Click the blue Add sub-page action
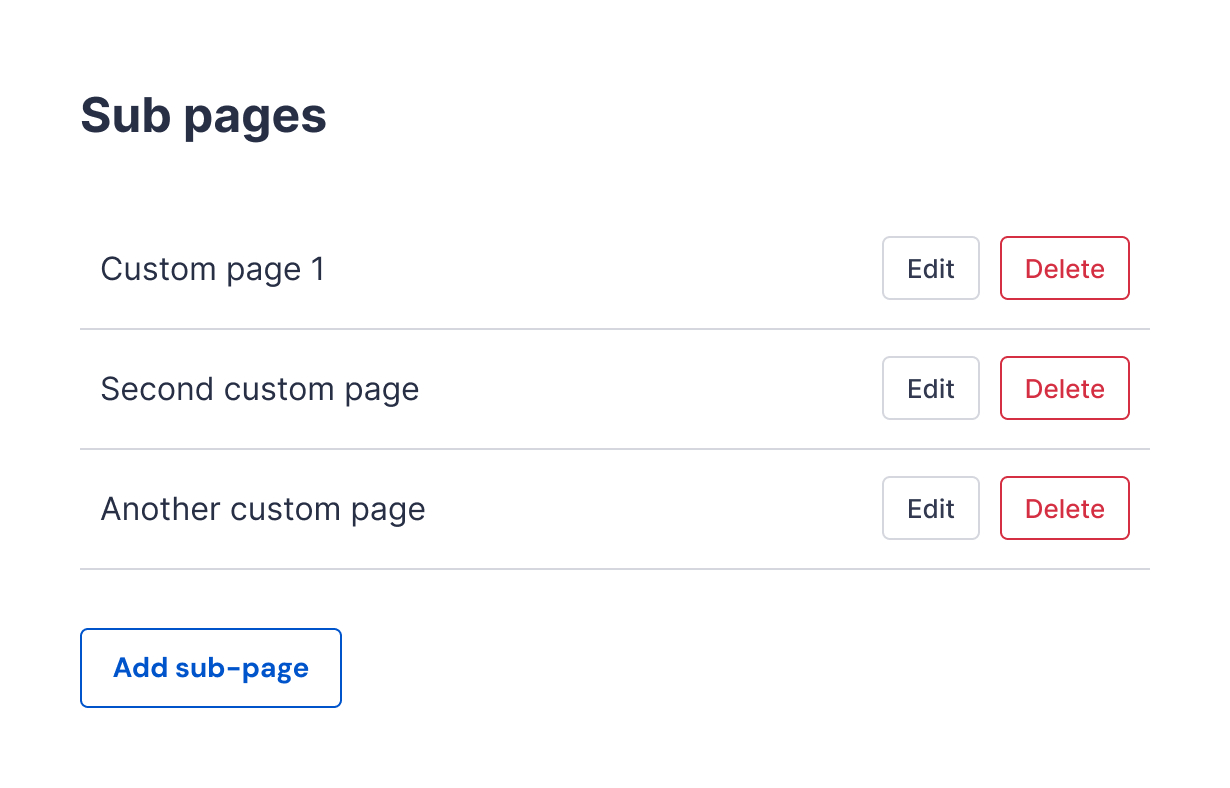The image size is (1230, 788). pos(210,667)
